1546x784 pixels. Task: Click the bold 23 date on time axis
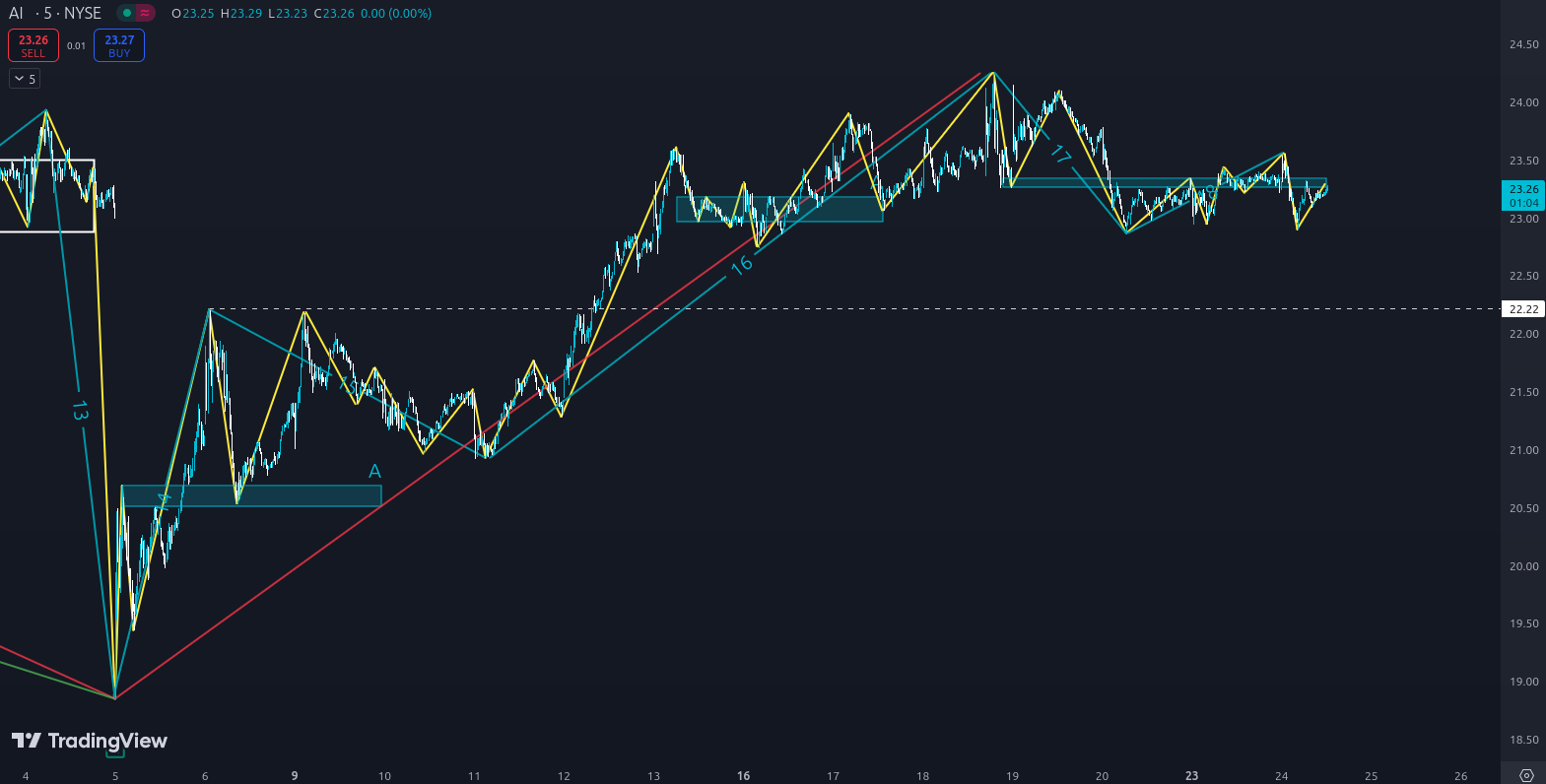[1191, 776]
